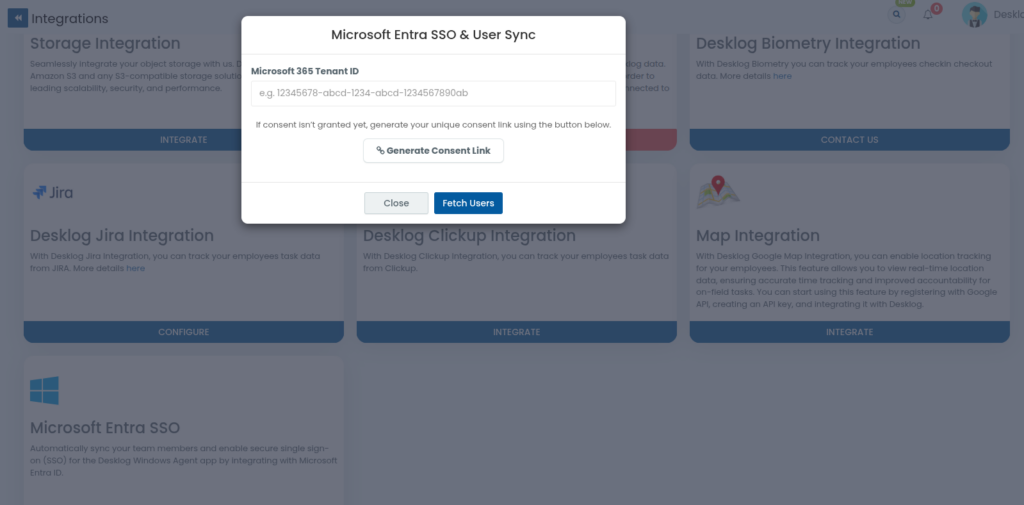Click the Microsoft 365 Tenant ID field
The height and width of the screenshot is (505, 1024).
coord(433,93)
